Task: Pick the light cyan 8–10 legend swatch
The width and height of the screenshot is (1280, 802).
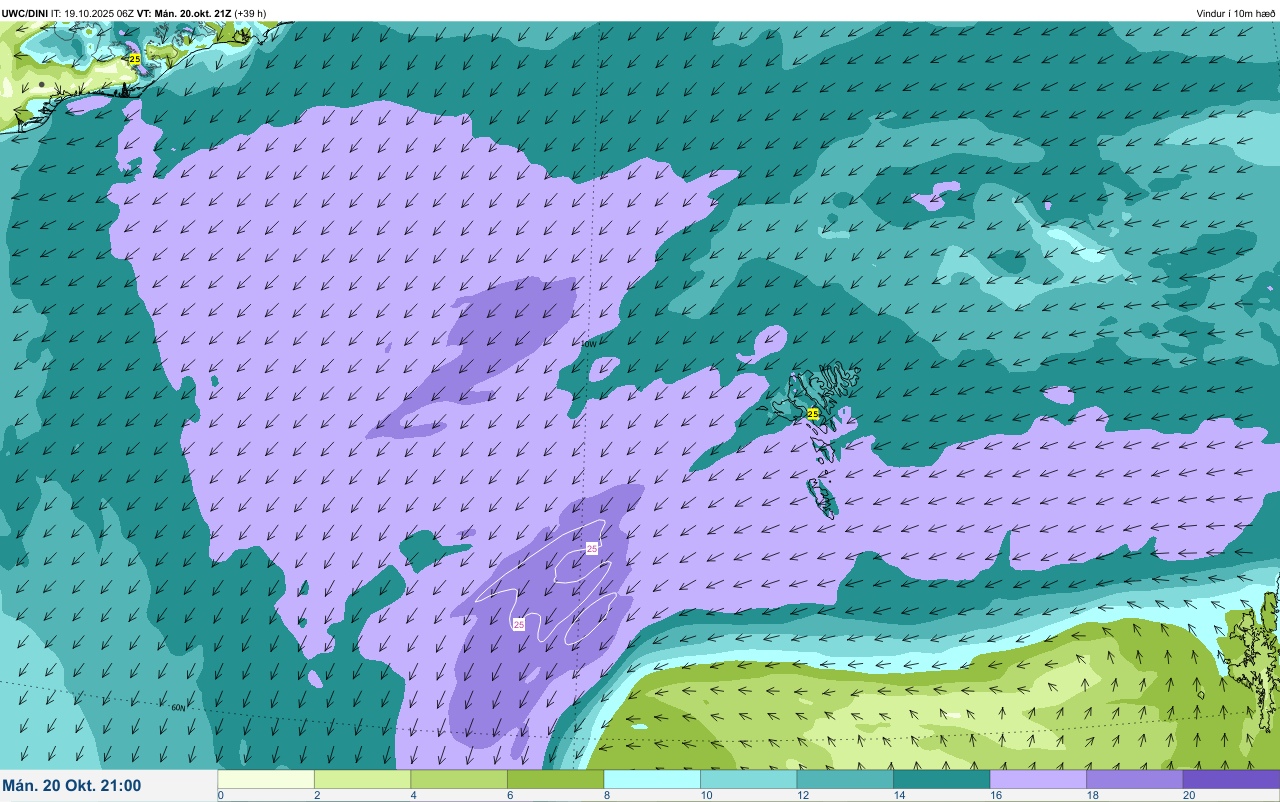Action: click(652, 779)
